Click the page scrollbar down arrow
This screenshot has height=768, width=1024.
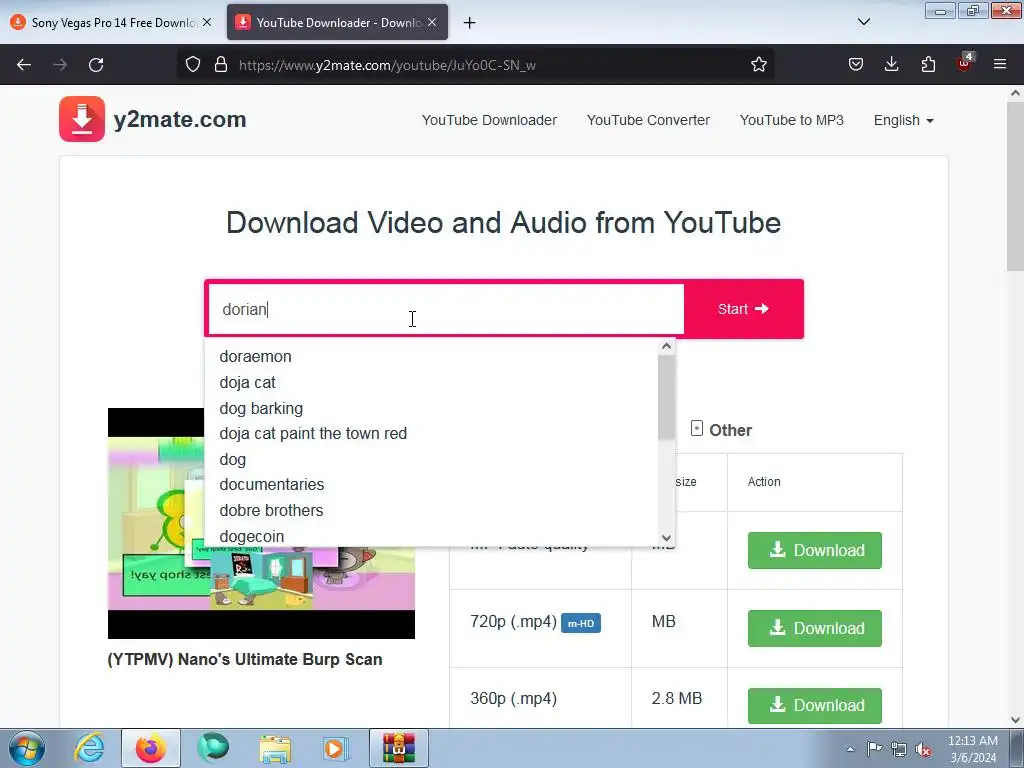(x=1015, y=720)
